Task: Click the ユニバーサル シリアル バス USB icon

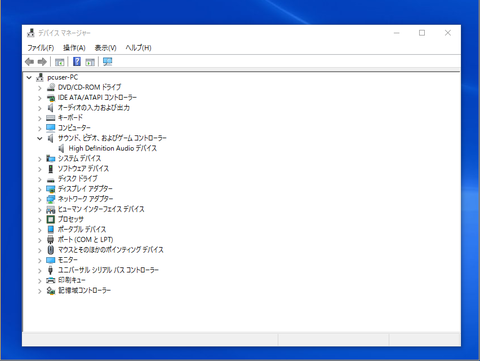Action: [51, 270]
